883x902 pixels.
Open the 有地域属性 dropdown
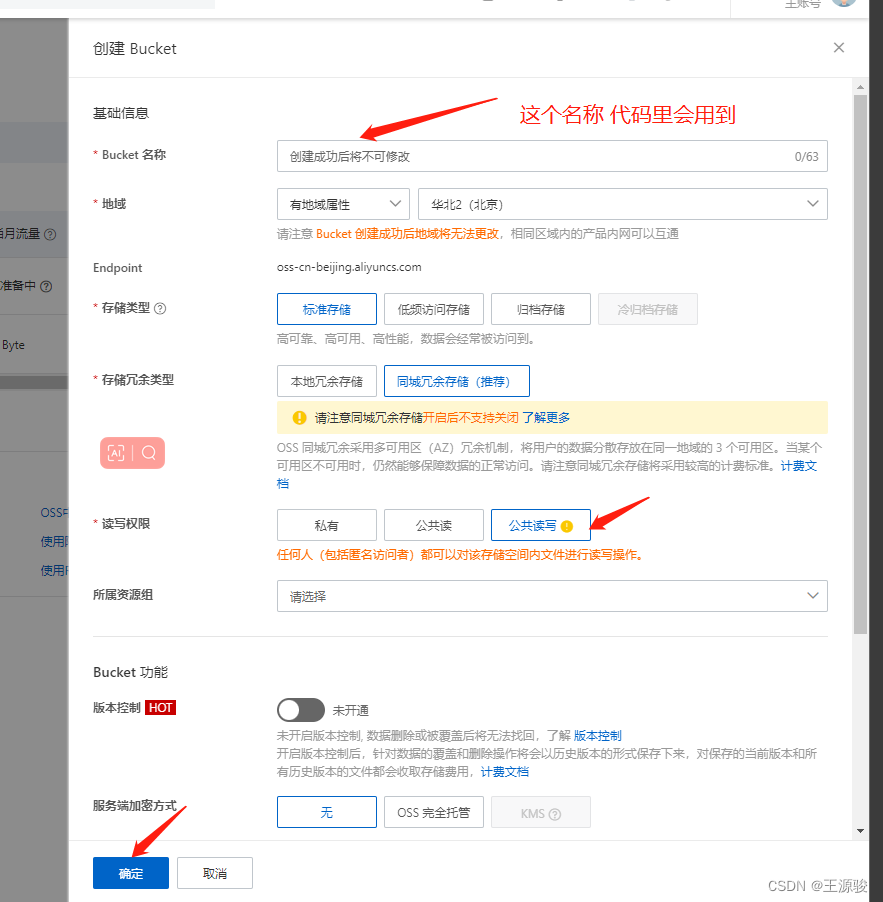point(343,204)
